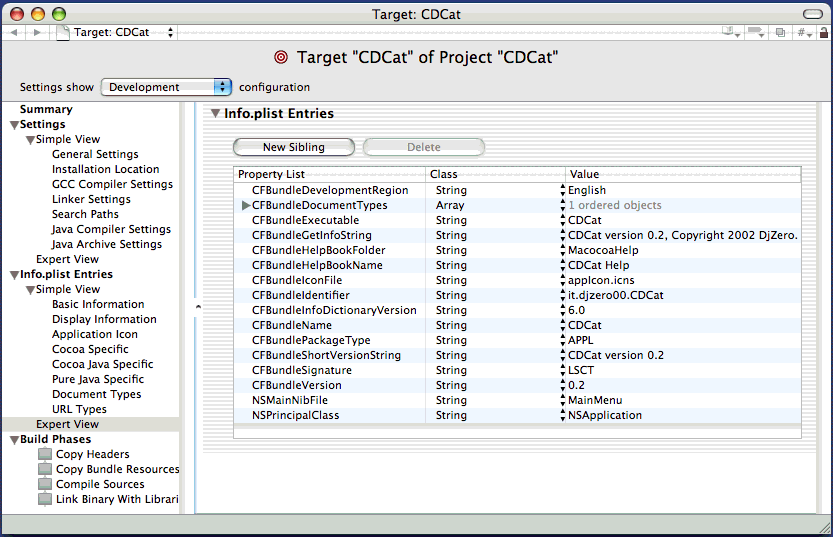Collapse the Build Phases group in sidebar
Screen dimensions: 833x537
13,440
